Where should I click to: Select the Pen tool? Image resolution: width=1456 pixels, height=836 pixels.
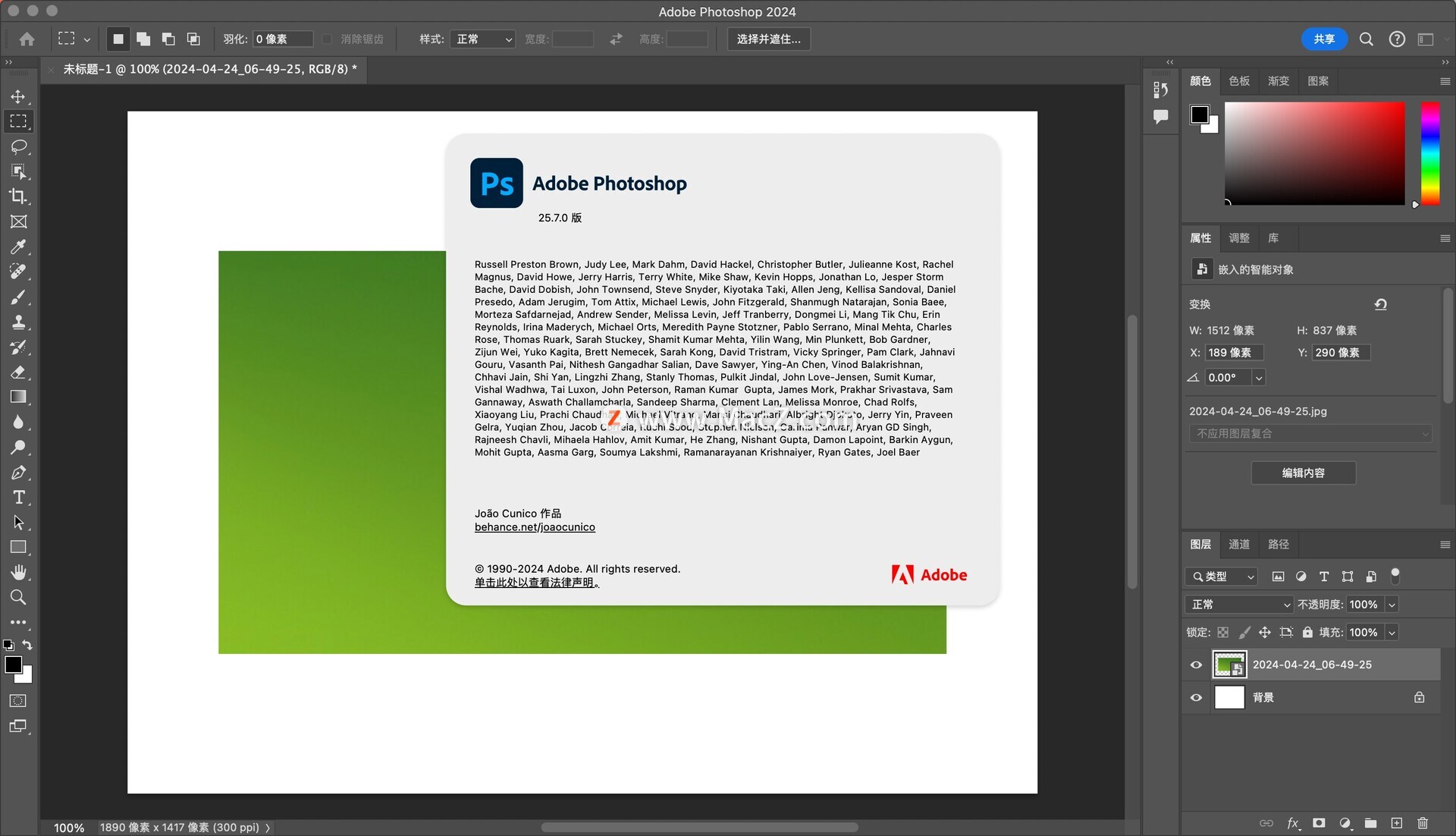tap(18, 472)
